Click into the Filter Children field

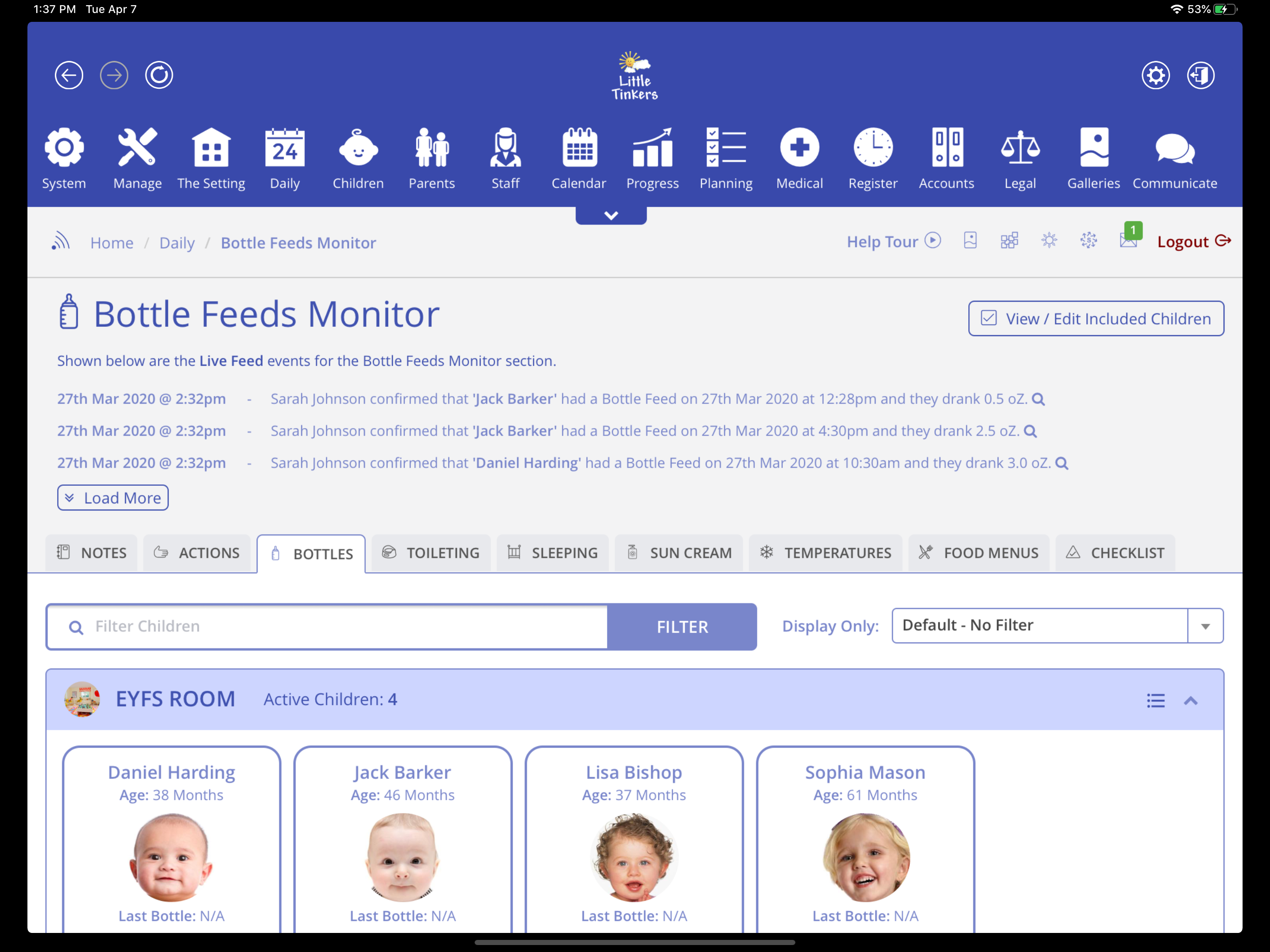327,627
